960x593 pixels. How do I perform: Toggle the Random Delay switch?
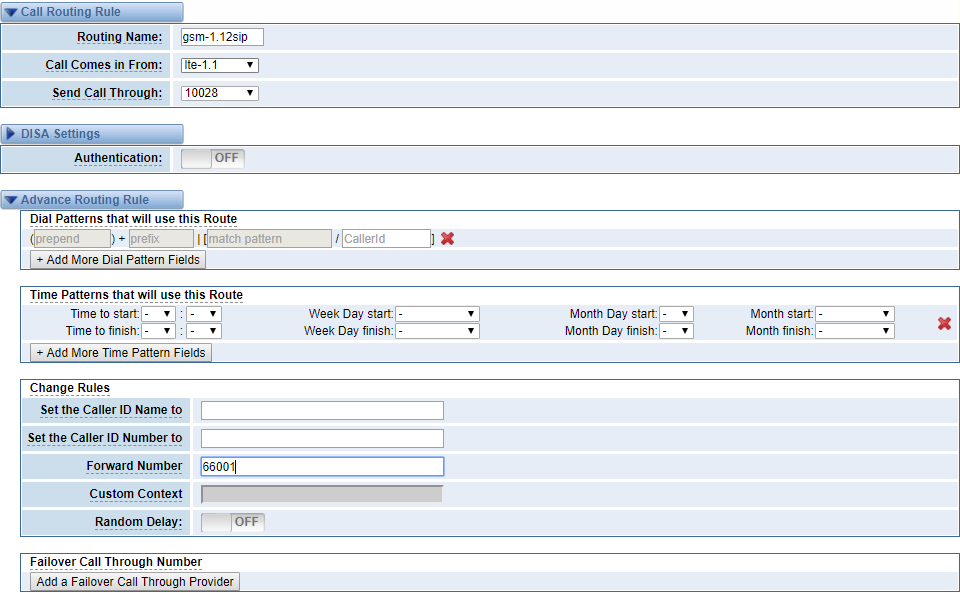tap(233, 522)
